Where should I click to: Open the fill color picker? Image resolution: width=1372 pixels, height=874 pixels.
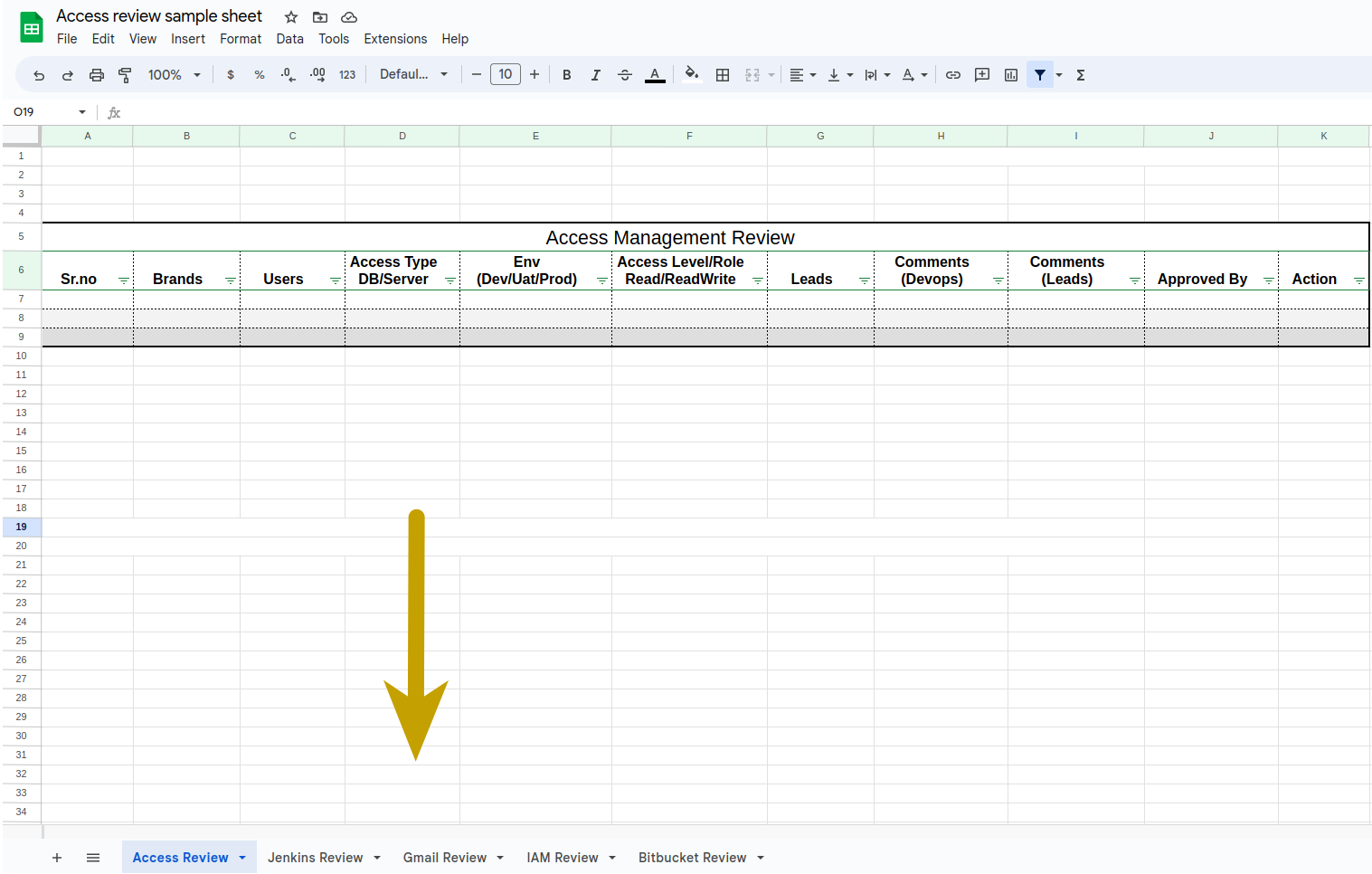coord(692,75)
